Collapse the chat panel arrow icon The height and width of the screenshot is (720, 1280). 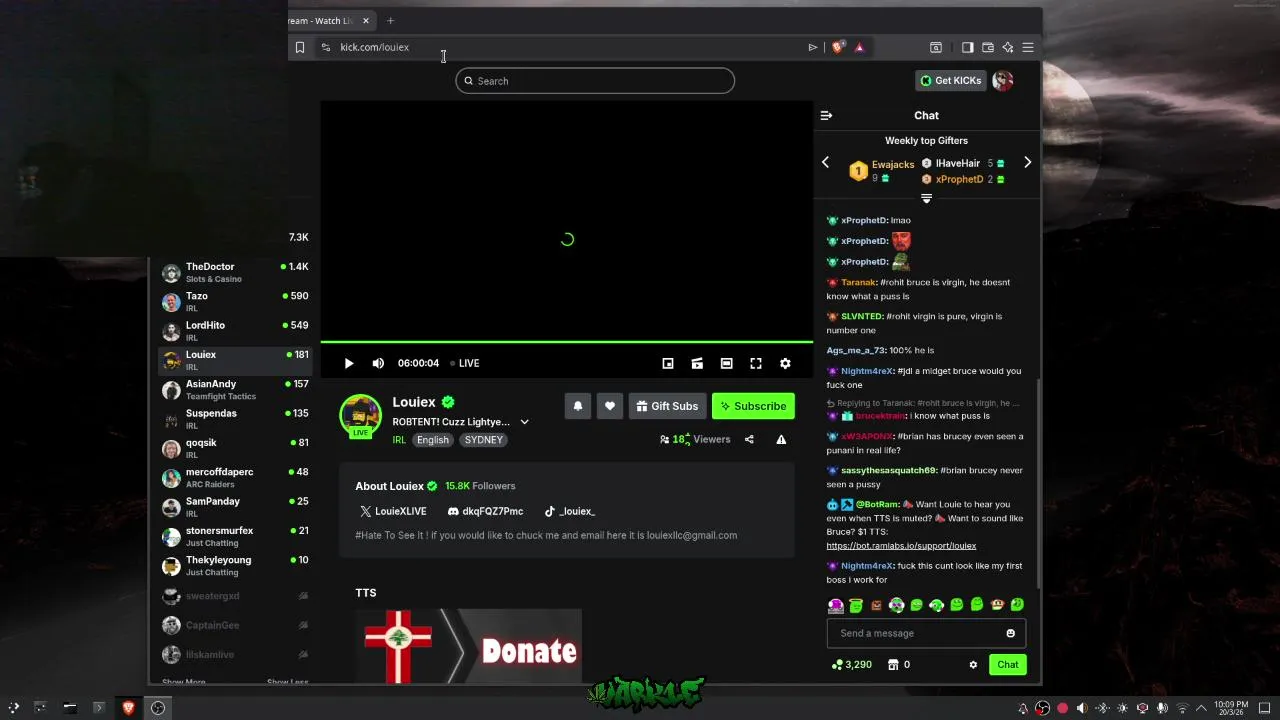[826, 115]
